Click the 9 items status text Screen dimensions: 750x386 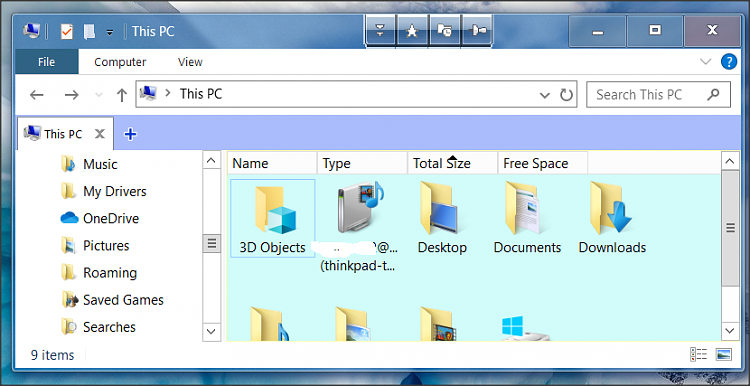[53, 355]
